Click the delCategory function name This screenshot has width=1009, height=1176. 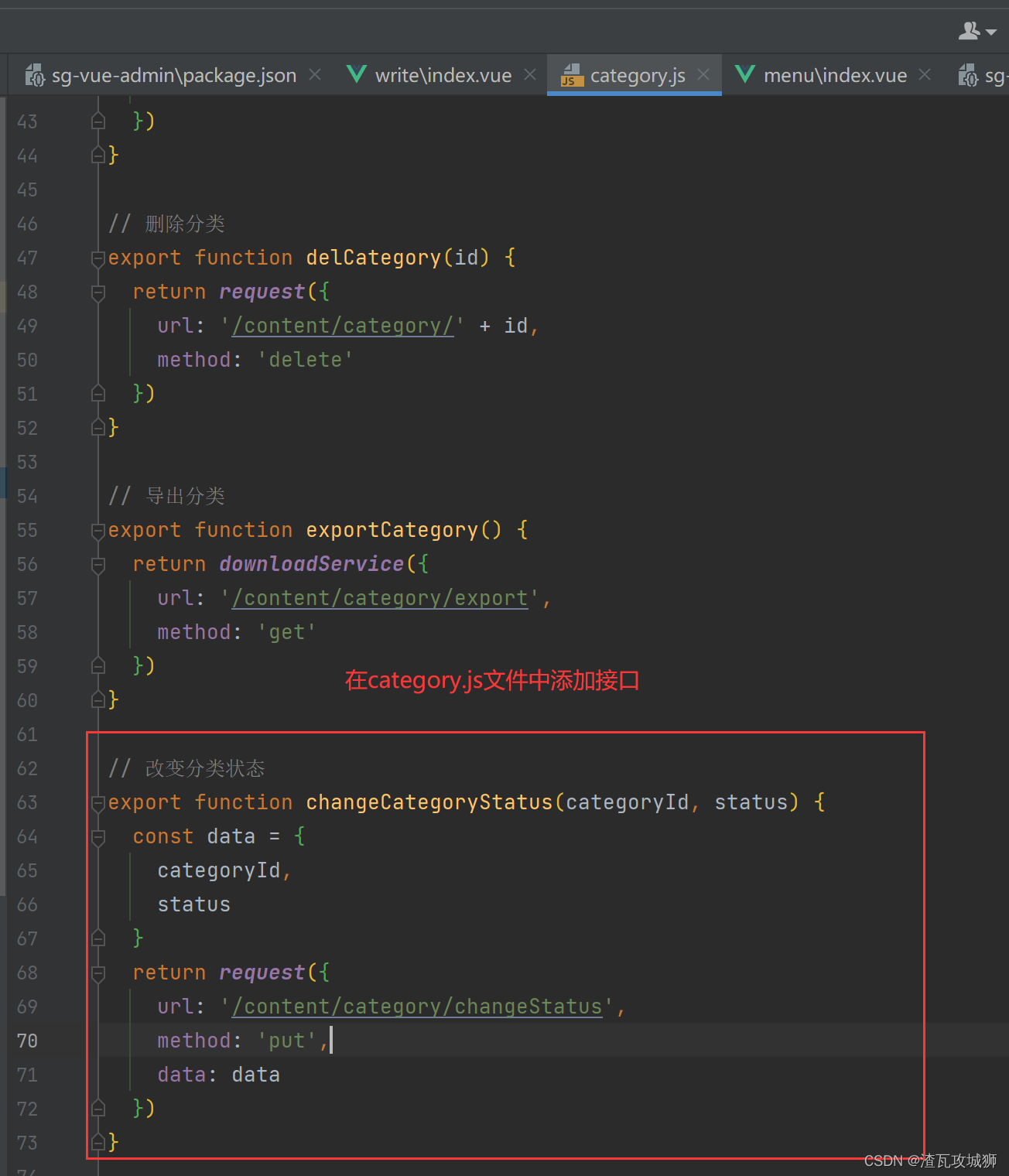[x=374, y=258]
